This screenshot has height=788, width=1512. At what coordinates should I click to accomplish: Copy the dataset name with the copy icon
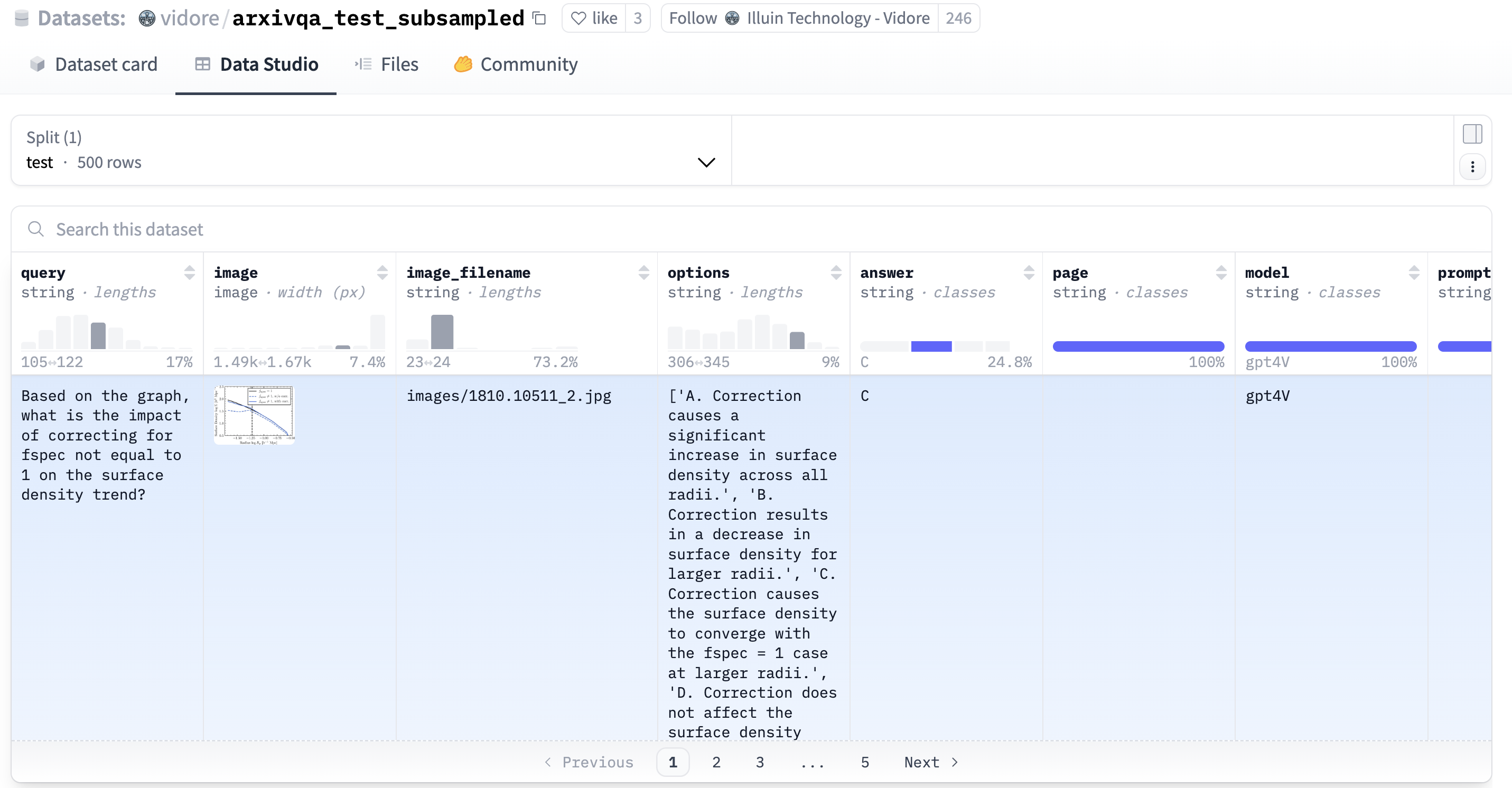coord(539,18)
